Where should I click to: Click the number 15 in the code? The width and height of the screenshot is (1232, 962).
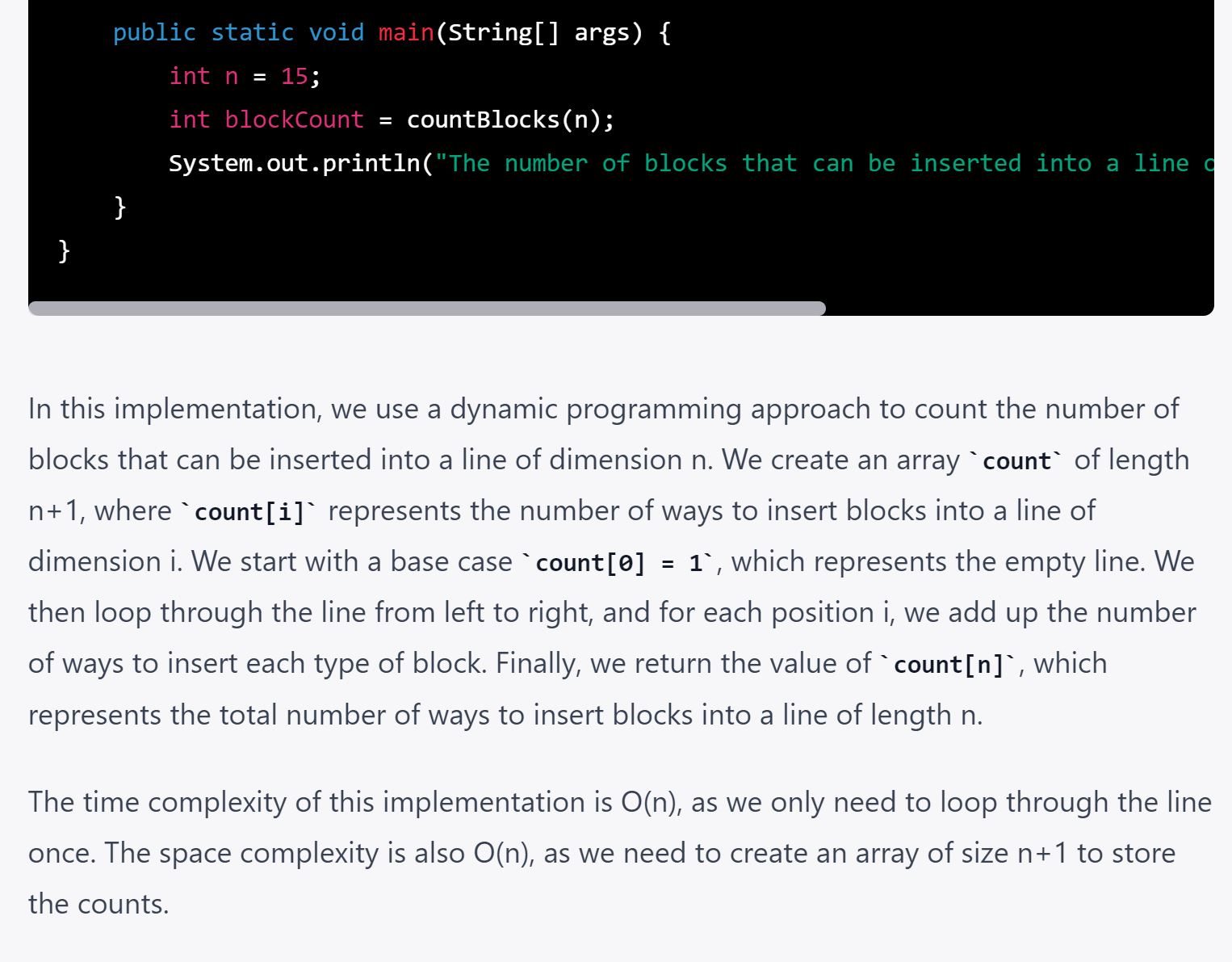click(x=294, y=77)
